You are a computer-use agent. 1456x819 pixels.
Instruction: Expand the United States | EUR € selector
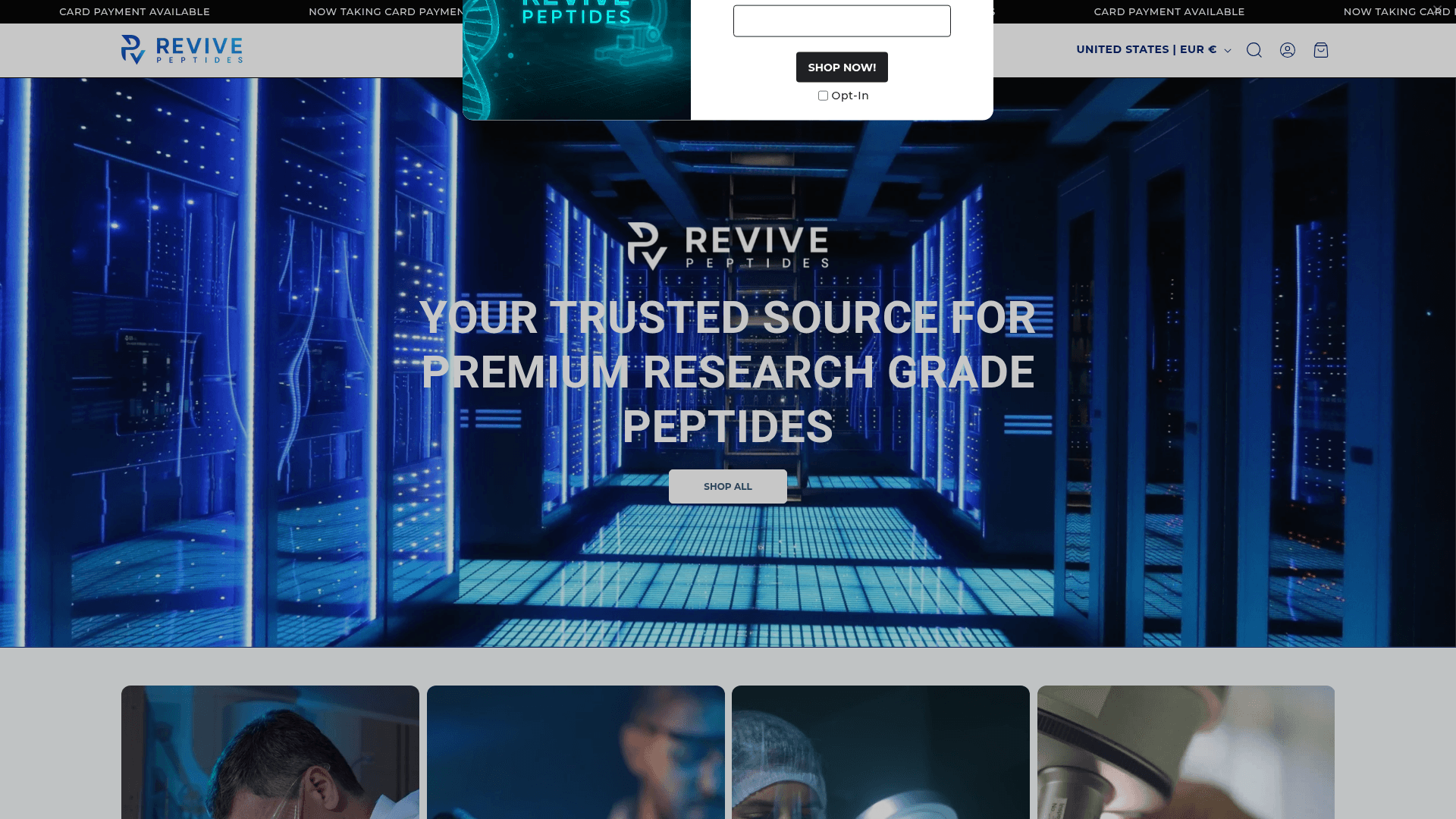pyautogui.click(x=1153, y=50)
